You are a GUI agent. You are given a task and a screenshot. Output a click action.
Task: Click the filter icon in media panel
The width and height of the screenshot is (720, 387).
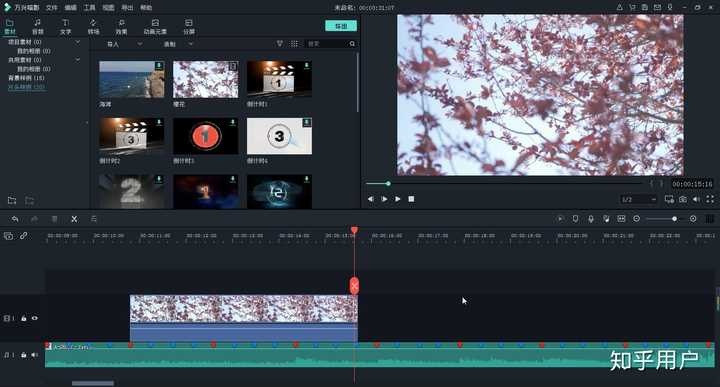(280, 44)
